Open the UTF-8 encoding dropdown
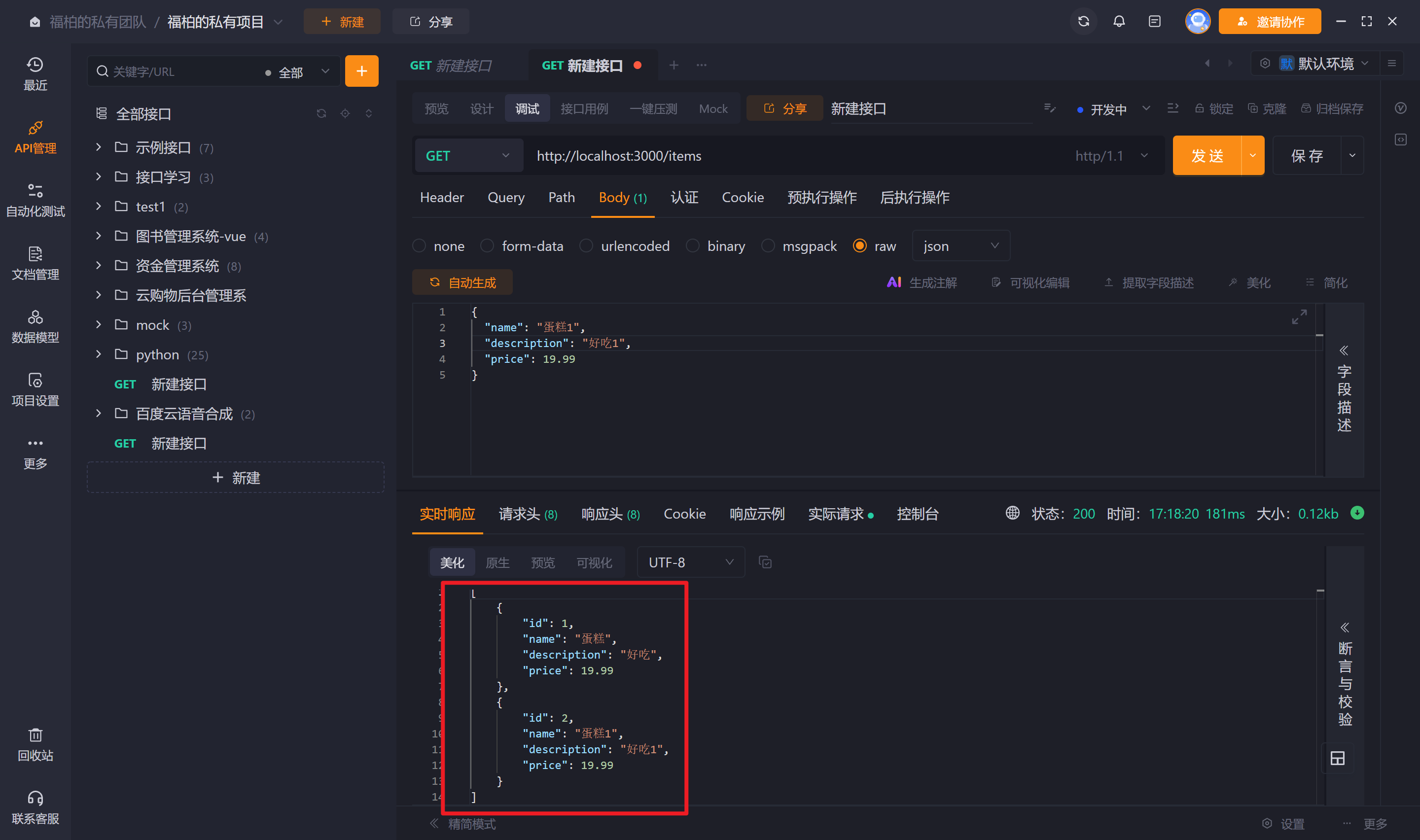The height and width of the screenshot is (840, 1420). [x=690, y=562]
